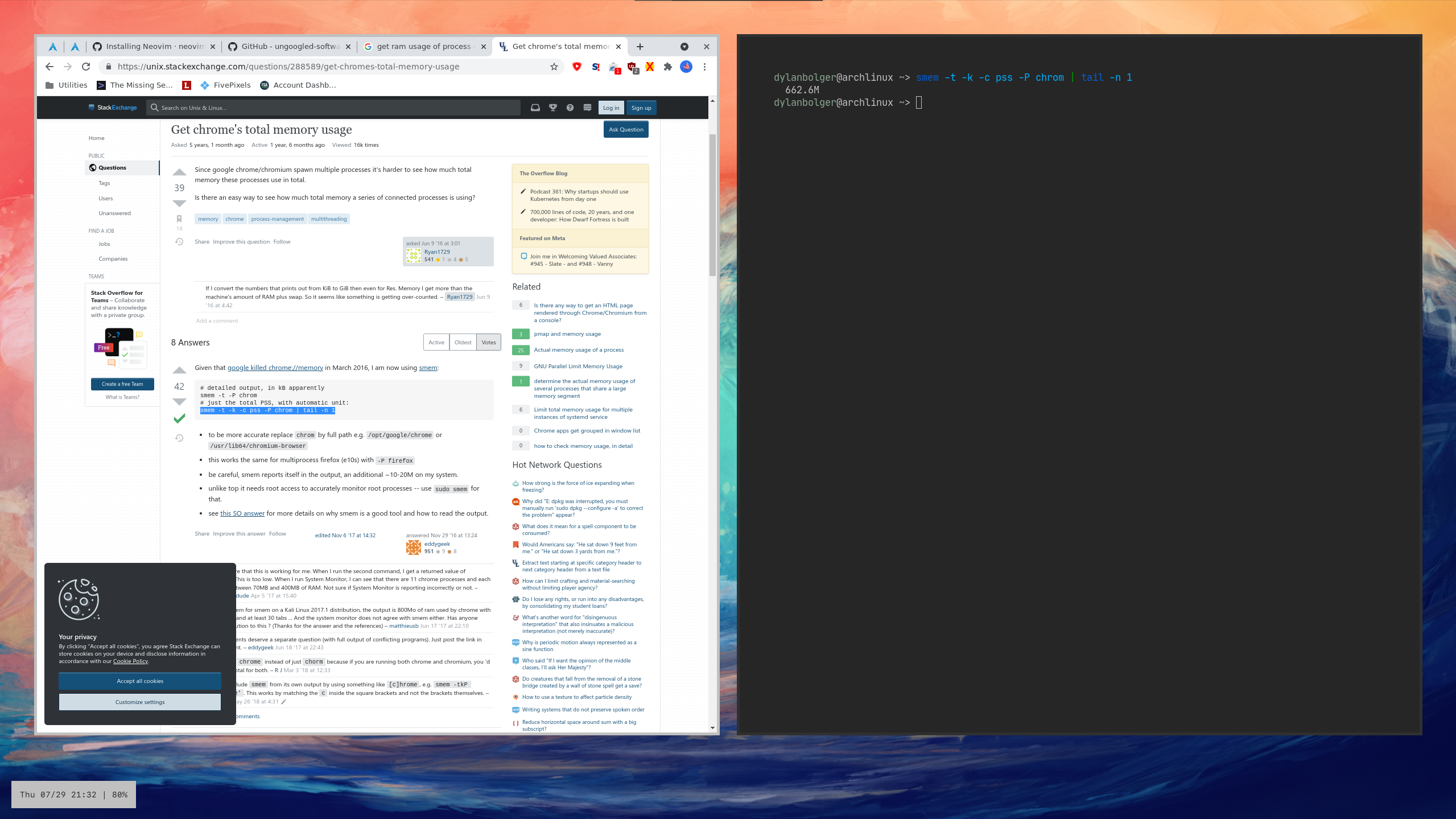Click 'Accept all cookies' button
Screen dimensions: 1456x819
140,681
